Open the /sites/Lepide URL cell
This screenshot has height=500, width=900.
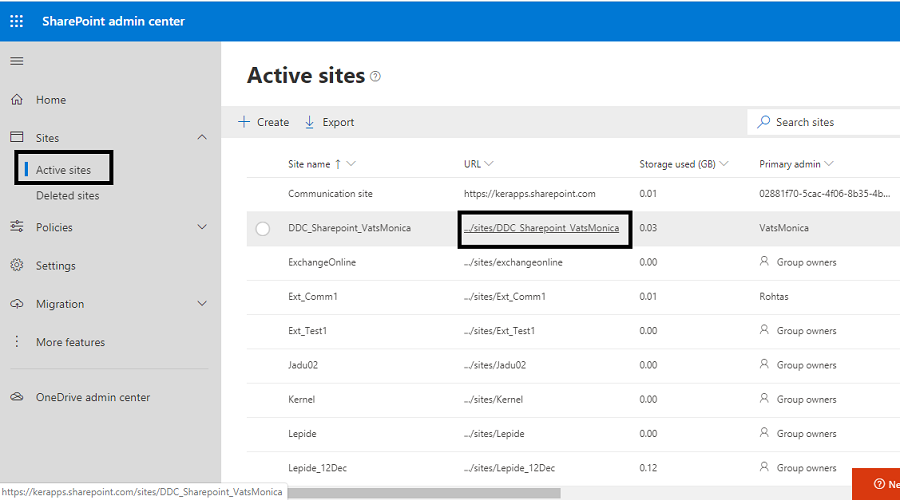point(494,433)
